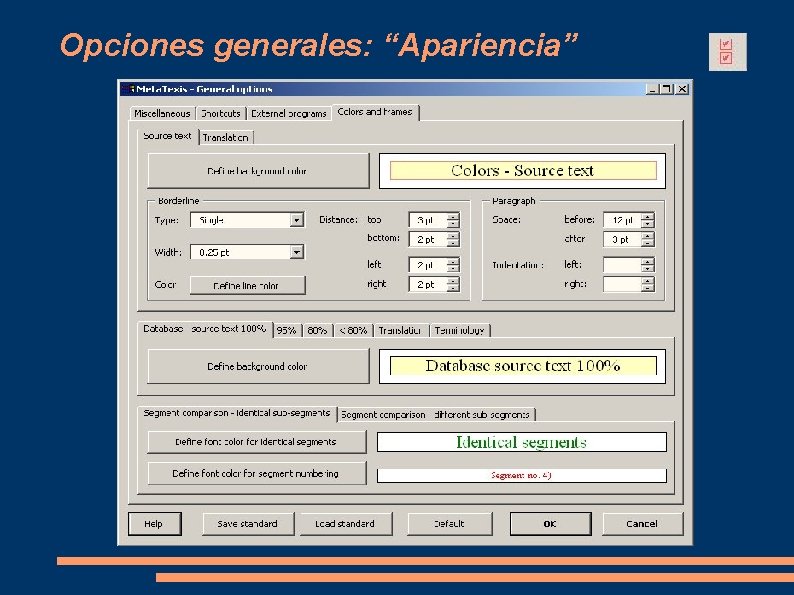This screenshot has width=794, height=595.
Task: Click the Space after stepper
Action: coord(648,239)
